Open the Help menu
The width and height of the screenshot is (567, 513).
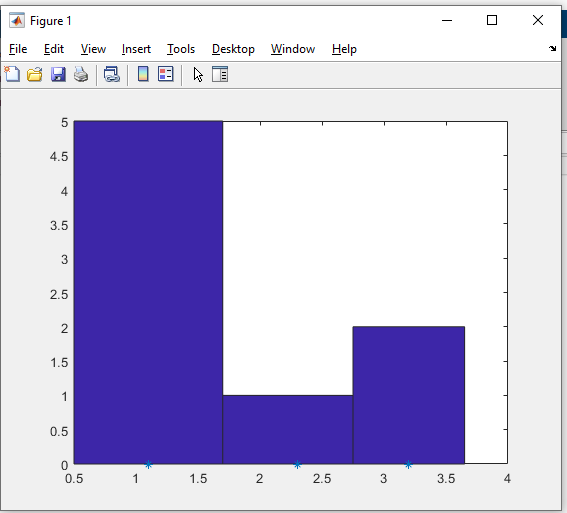344,49
